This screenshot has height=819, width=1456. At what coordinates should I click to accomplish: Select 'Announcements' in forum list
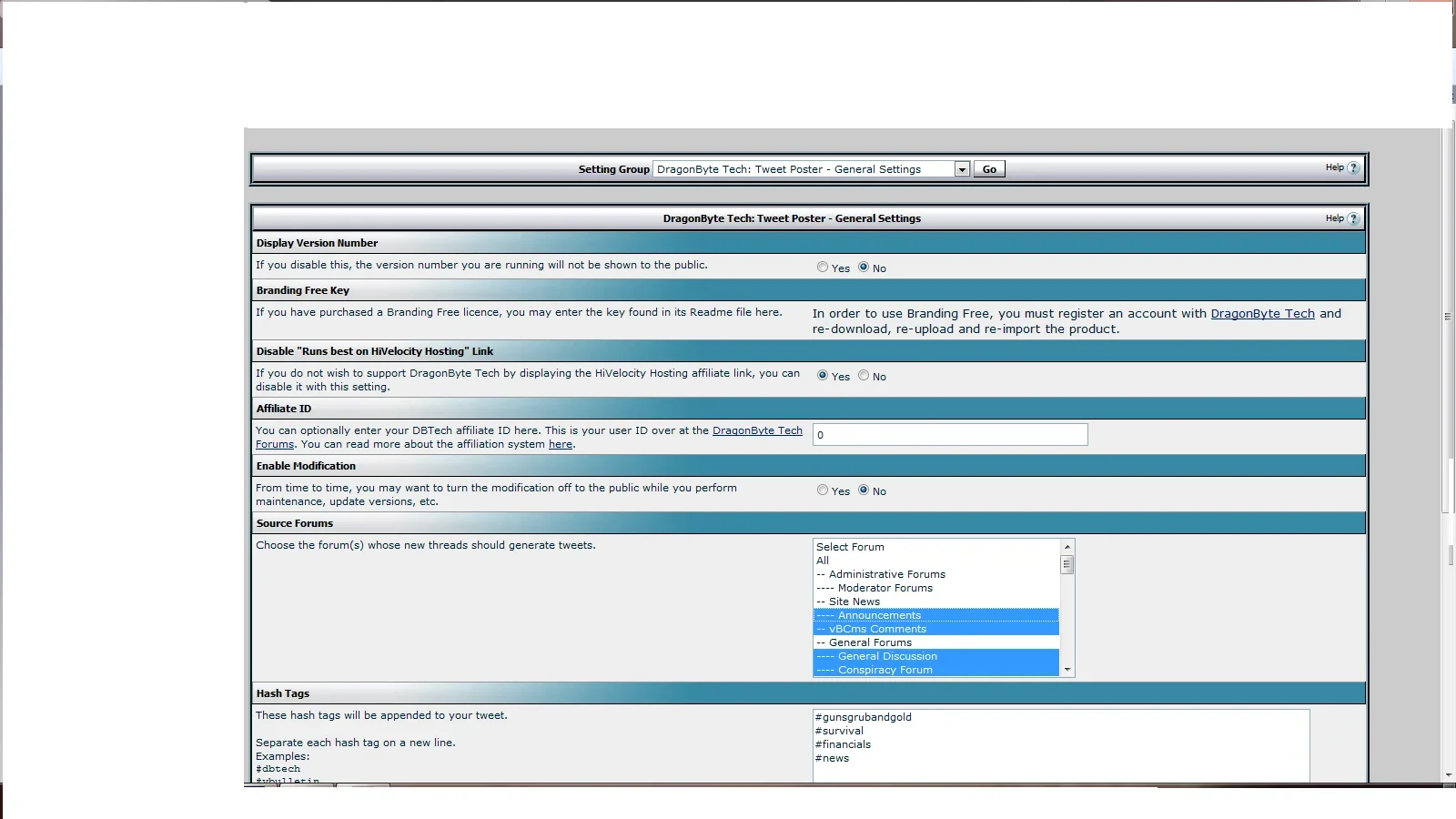click(x=935, y=615)
